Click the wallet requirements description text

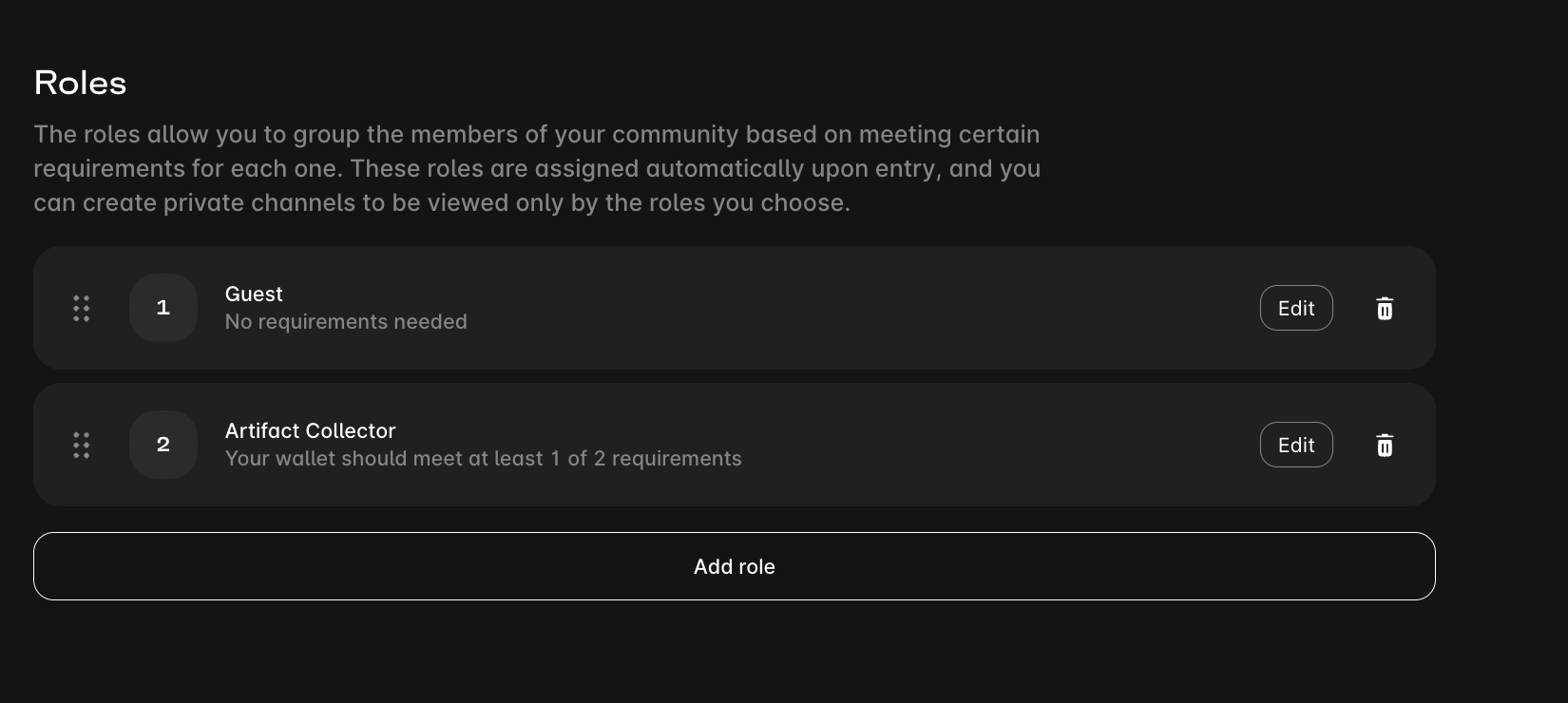(x=483, y=459)
